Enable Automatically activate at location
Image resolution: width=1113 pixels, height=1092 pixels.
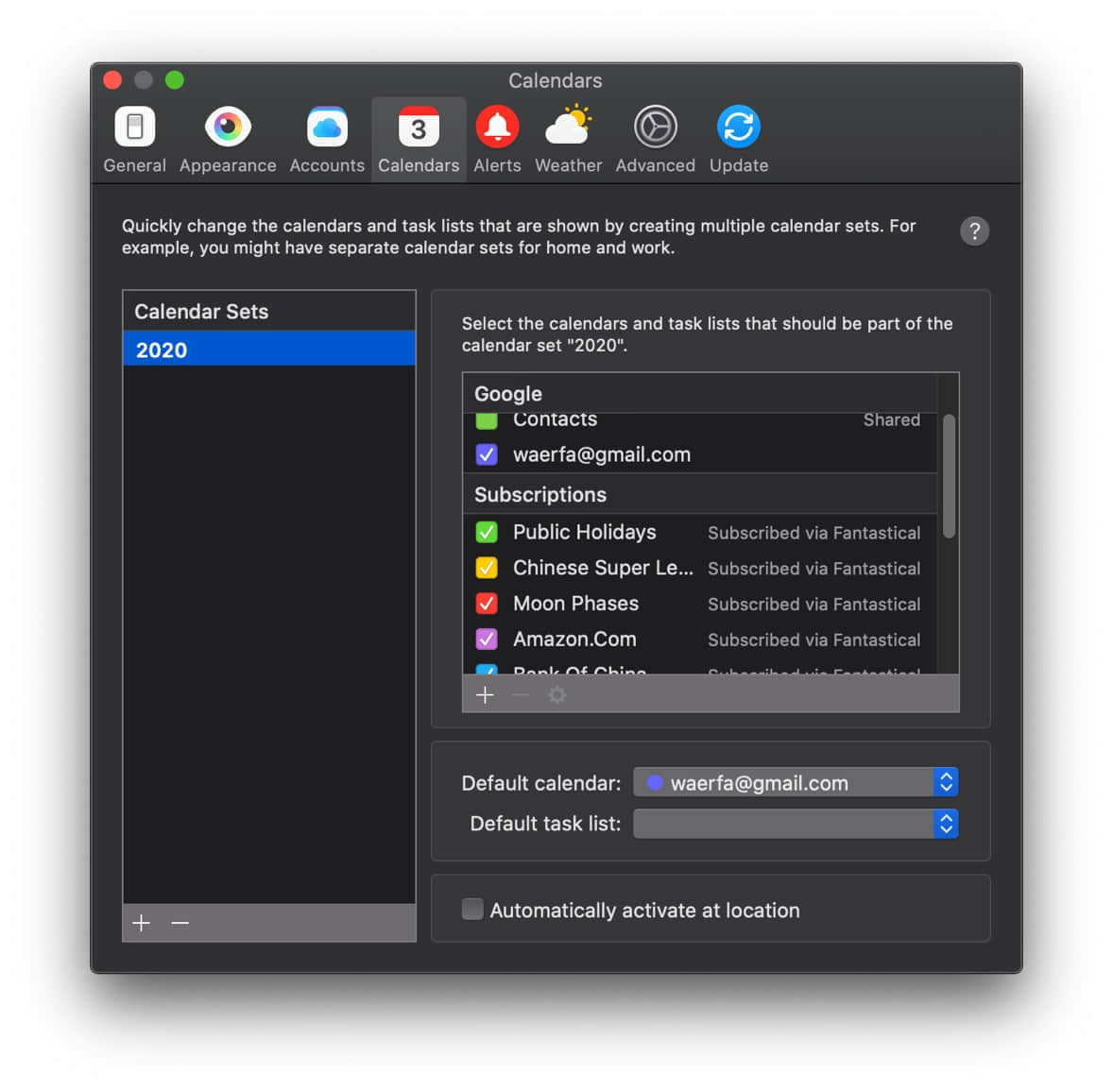pyautogui.click(x=472, y=908)
